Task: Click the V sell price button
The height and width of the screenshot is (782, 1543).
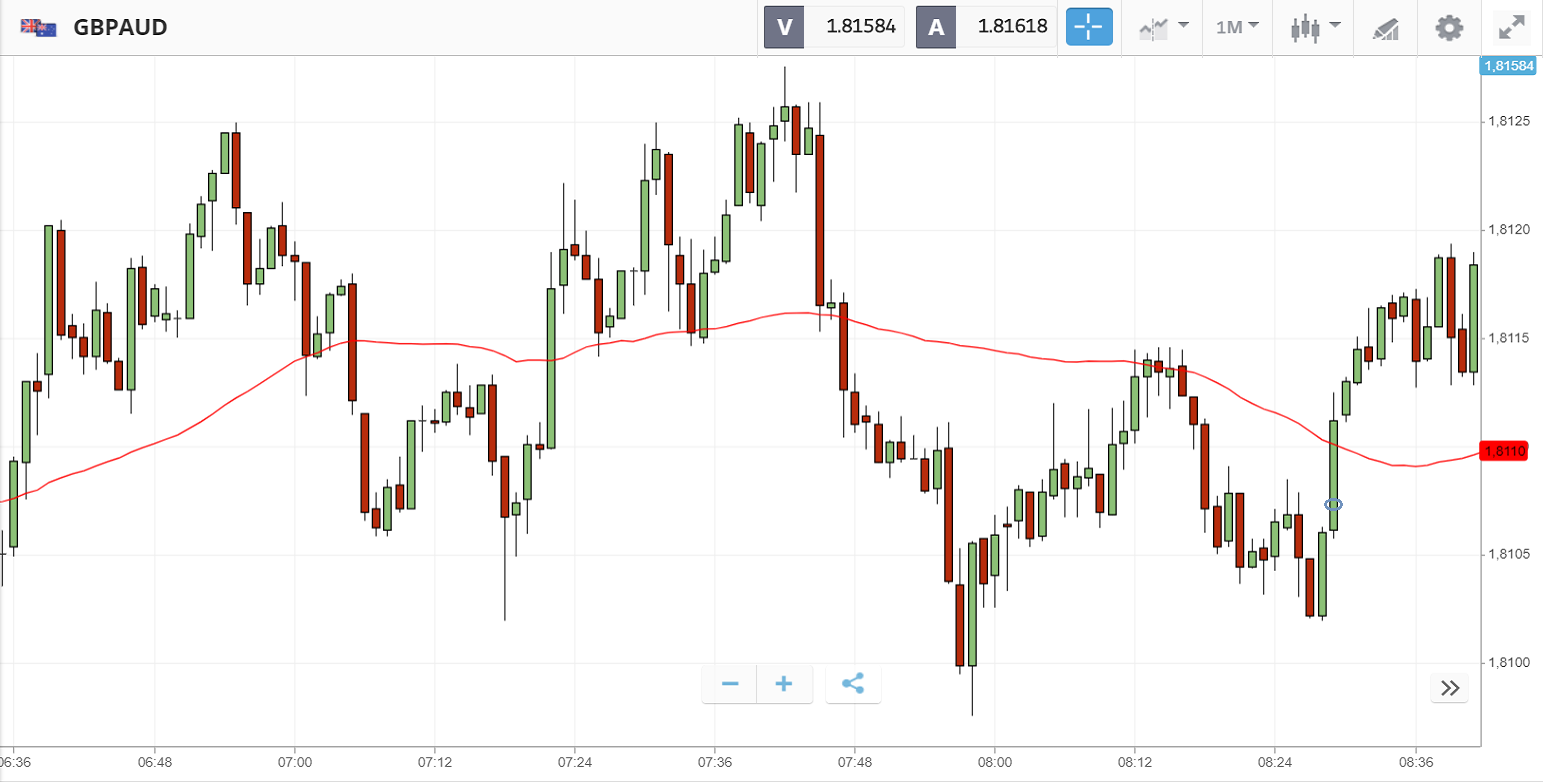Action: 835,27
